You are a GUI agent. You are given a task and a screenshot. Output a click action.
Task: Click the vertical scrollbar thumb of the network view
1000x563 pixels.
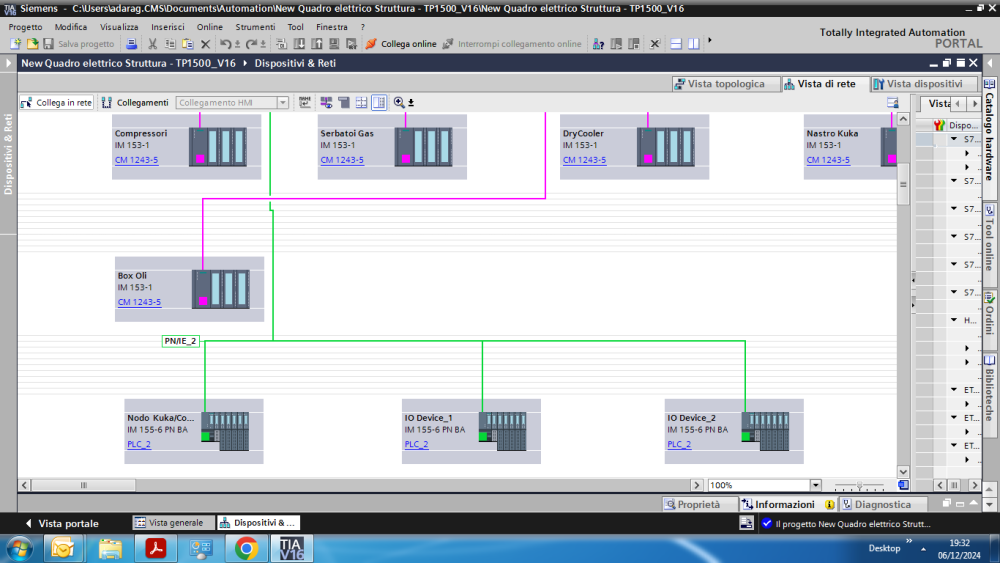[x=903, y=186]
